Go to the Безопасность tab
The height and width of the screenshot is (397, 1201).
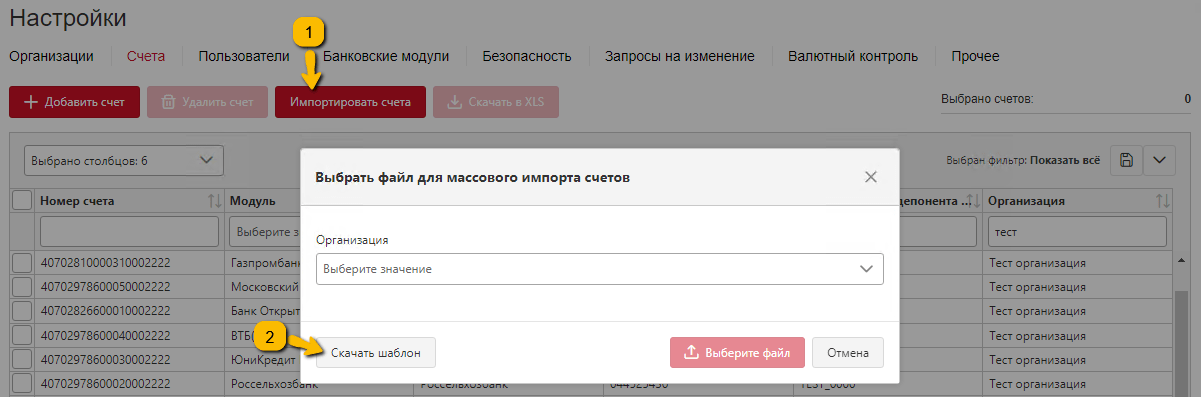[527, 56]
